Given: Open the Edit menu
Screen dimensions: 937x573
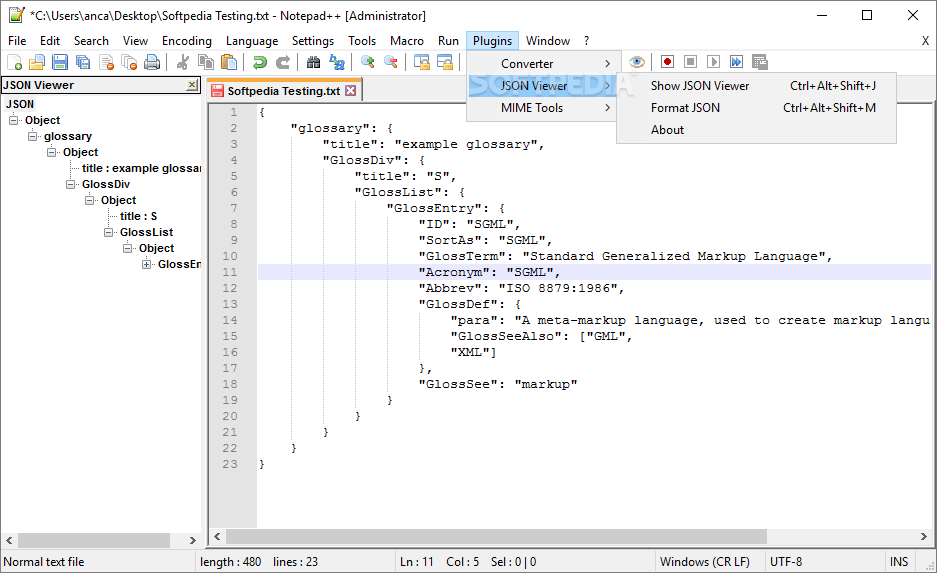Looking at the screenshot, I should click(50, 41).
